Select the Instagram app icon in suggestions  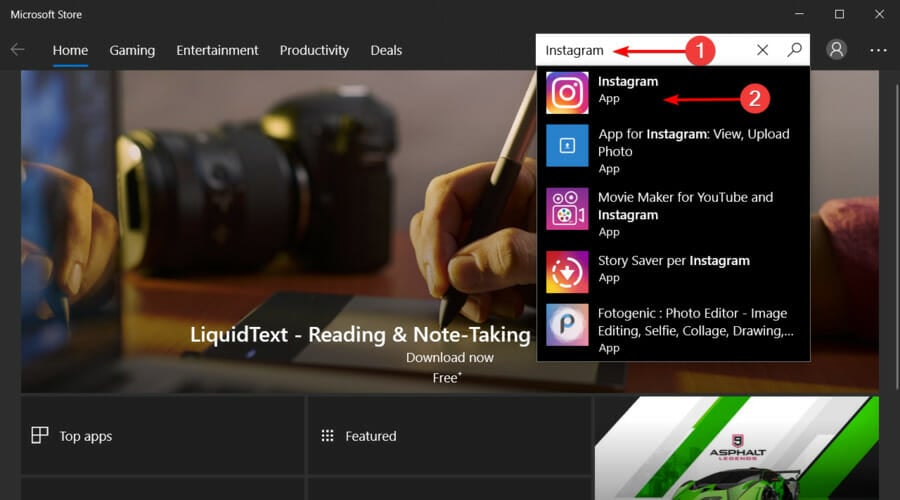click(x=567, y=92)
